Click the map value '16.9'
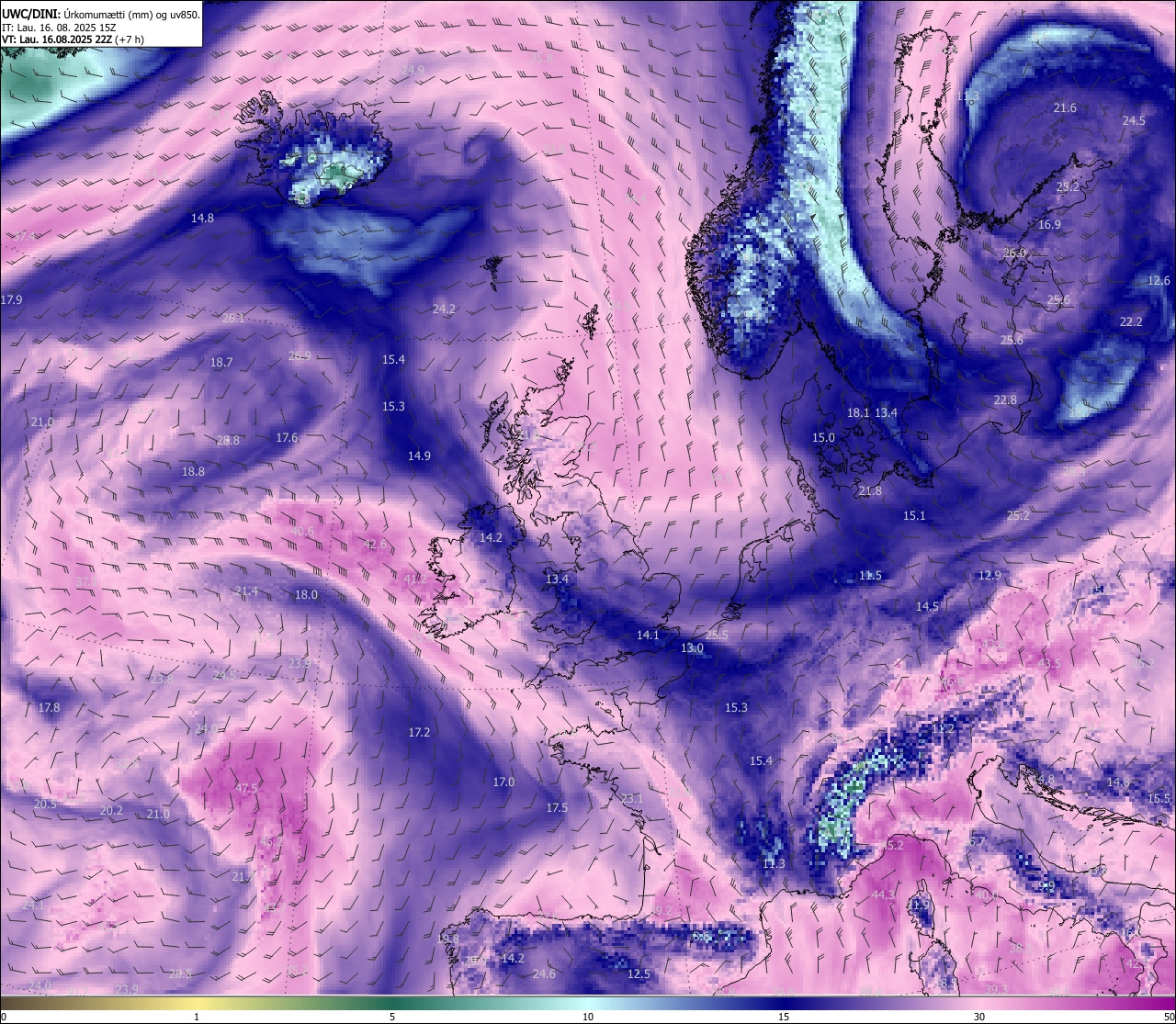Screen dimensions: 1176x1024 (x=1049, y=225)
